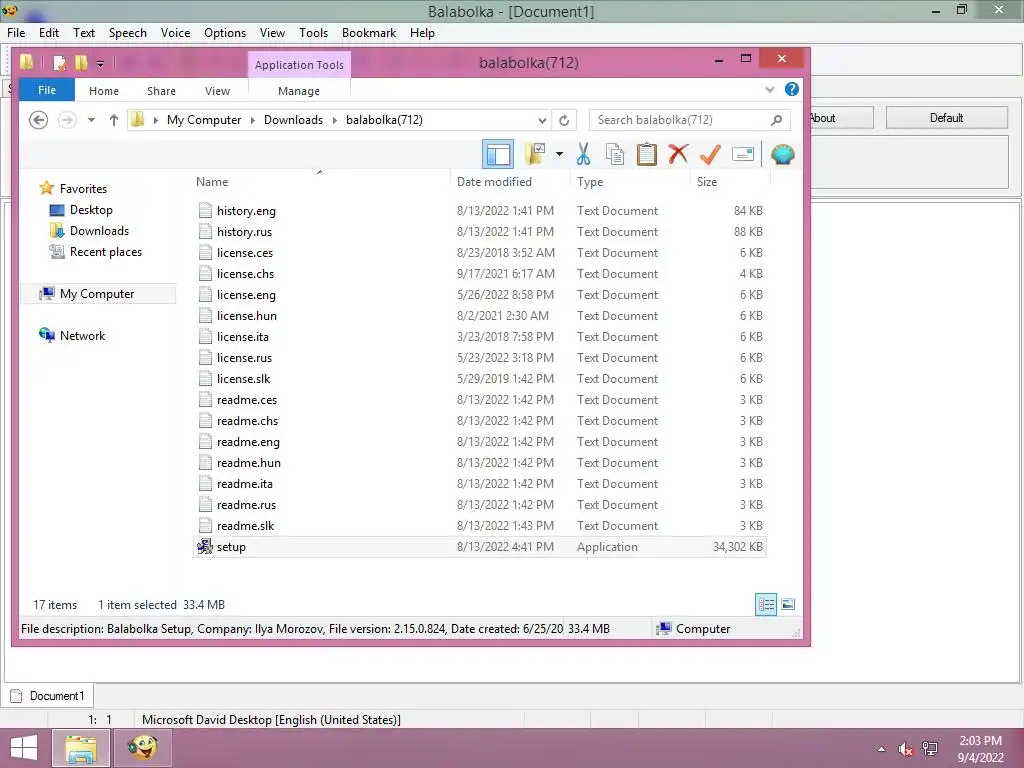The height and width of the screenshot is (768, 1024).
Task: Click the Properties icon in Quick Access Toolbar
Action: [59, 63]
